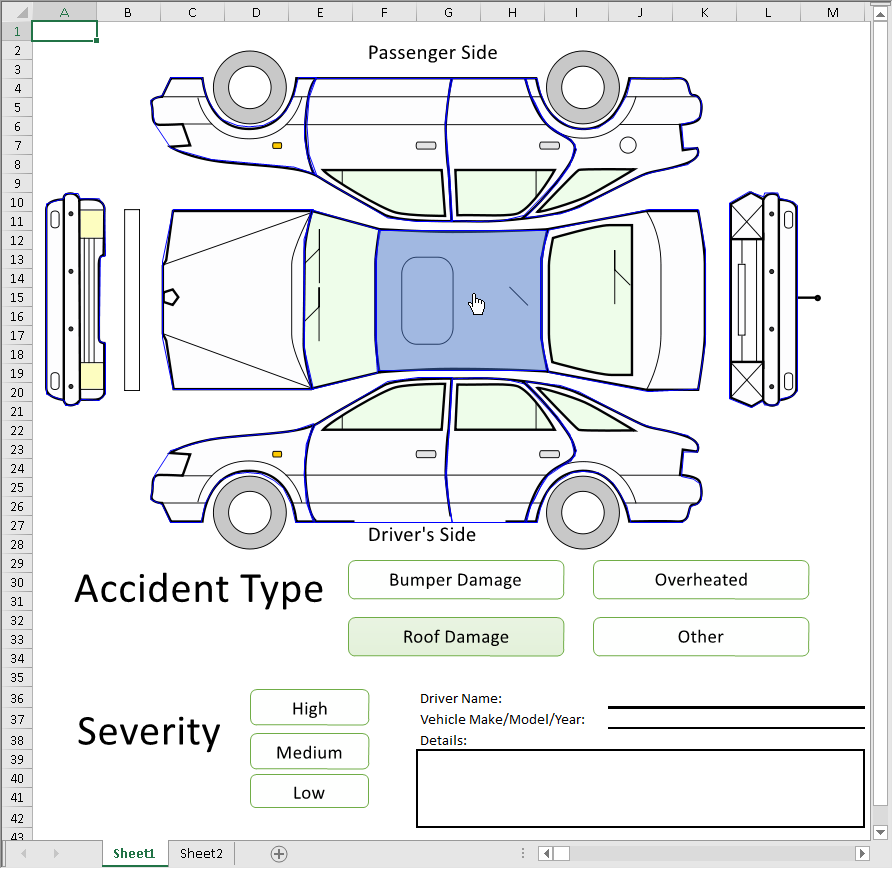Click the car hood in top view
The width and height of the screenshot is (893, 869).
coord(235,299)
